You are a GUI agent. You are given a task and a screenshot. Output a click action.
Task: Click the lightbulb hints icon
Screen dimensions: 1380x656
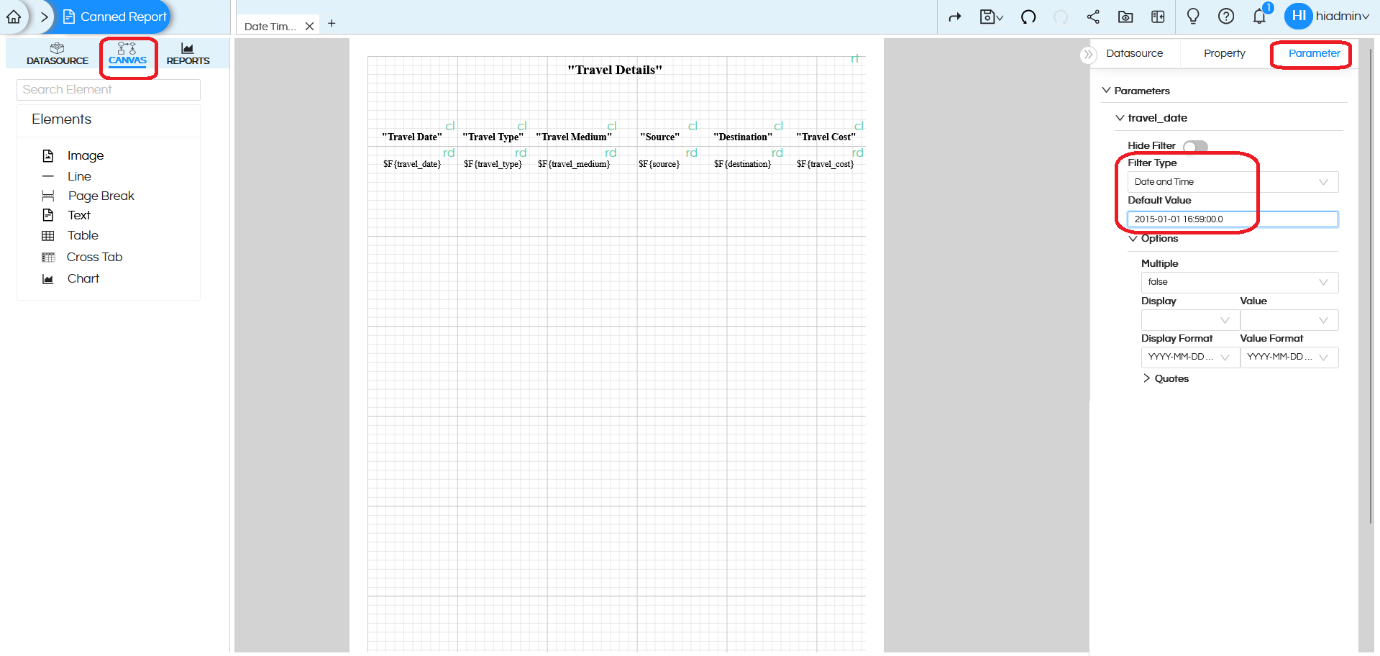(x=1192, y=16)
